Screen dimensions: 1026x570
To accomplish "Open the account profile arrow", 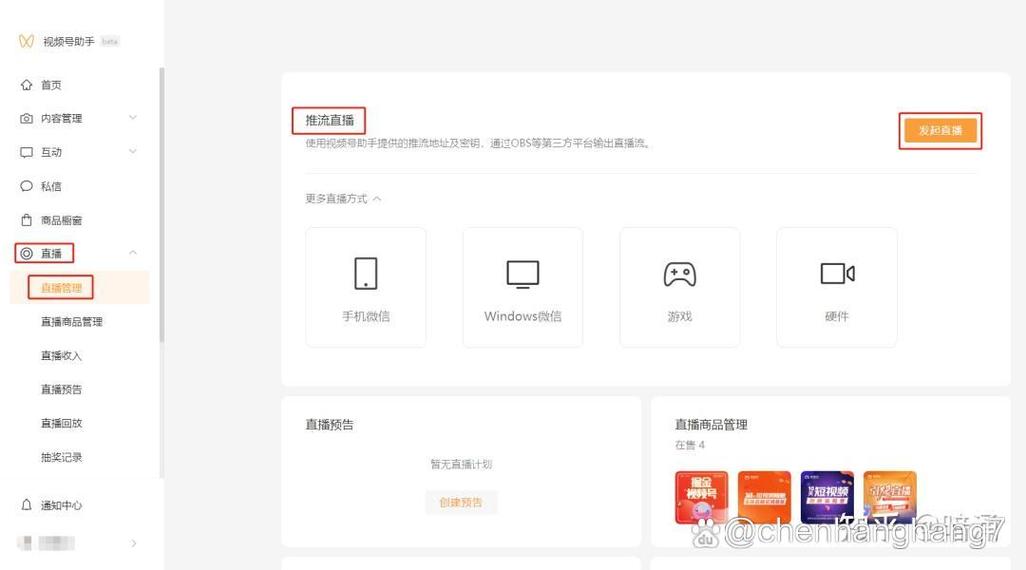I will pyautogui.click(x=134, y=543).
